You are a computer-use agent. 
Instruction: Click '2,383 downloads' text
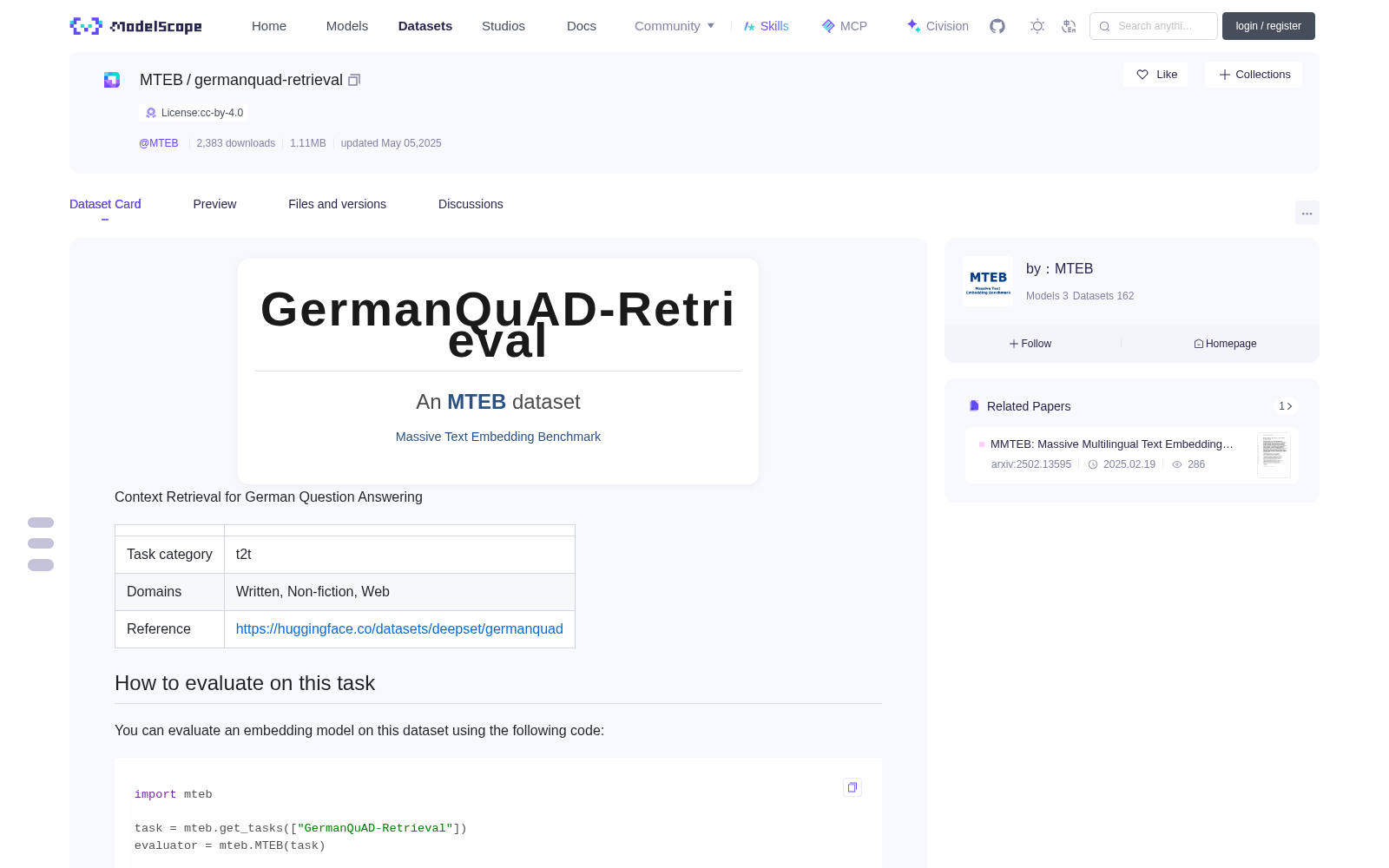(236, 143)
